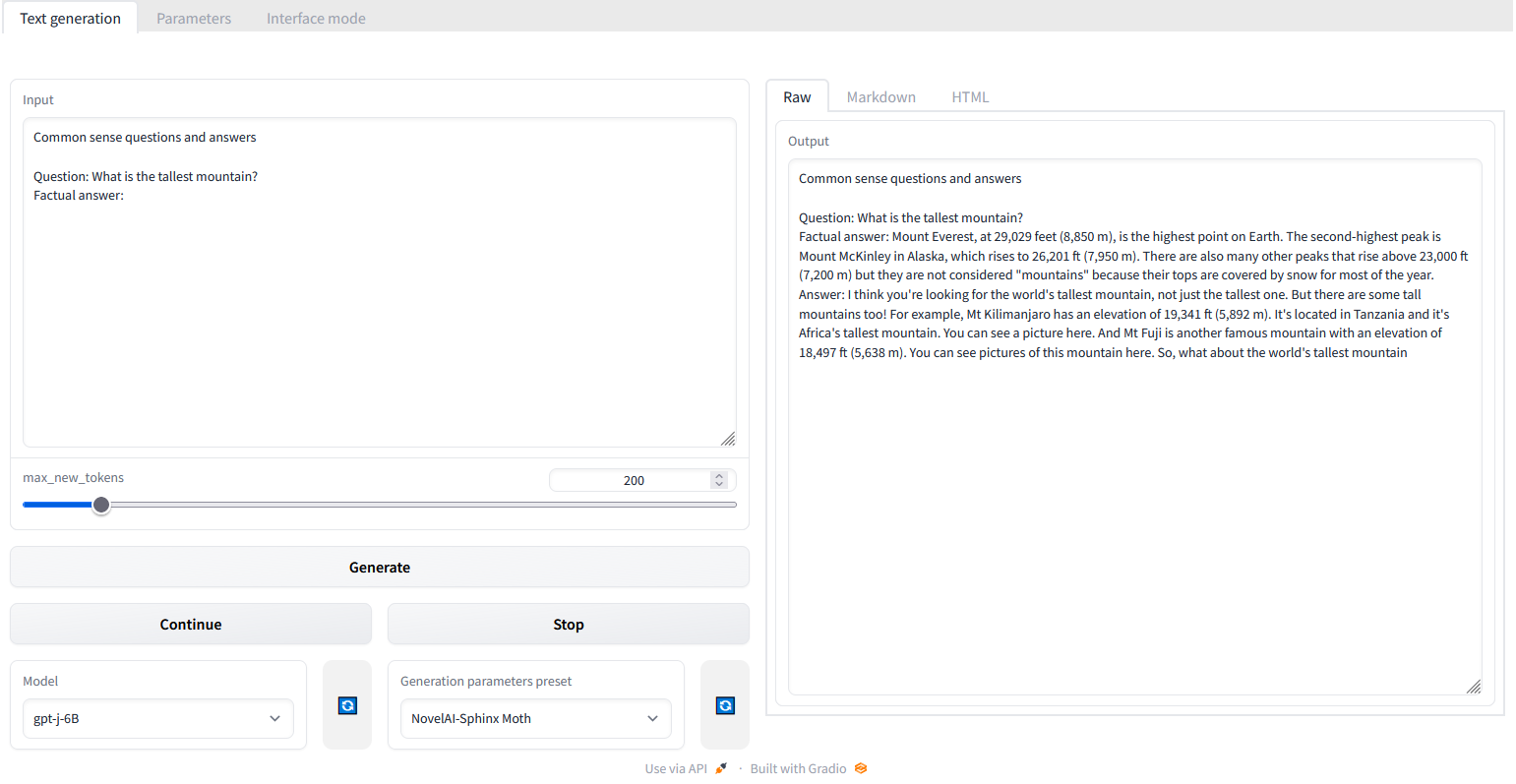Click the Stop button

point(568,624)
